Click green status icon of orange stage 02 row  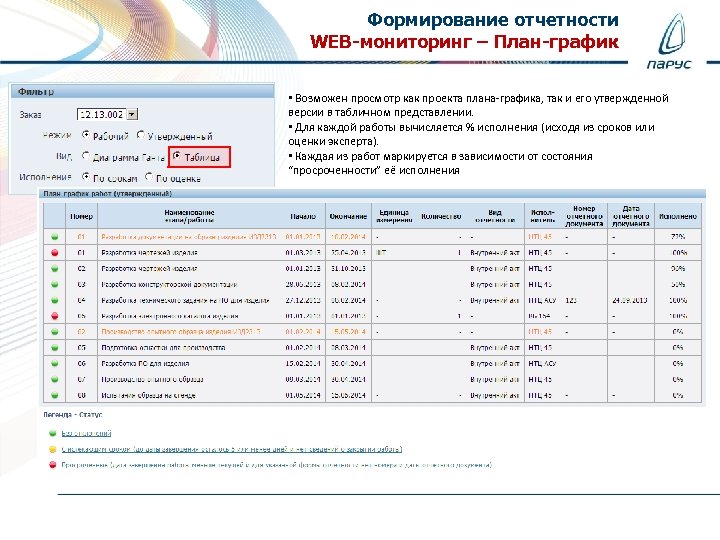55,332
